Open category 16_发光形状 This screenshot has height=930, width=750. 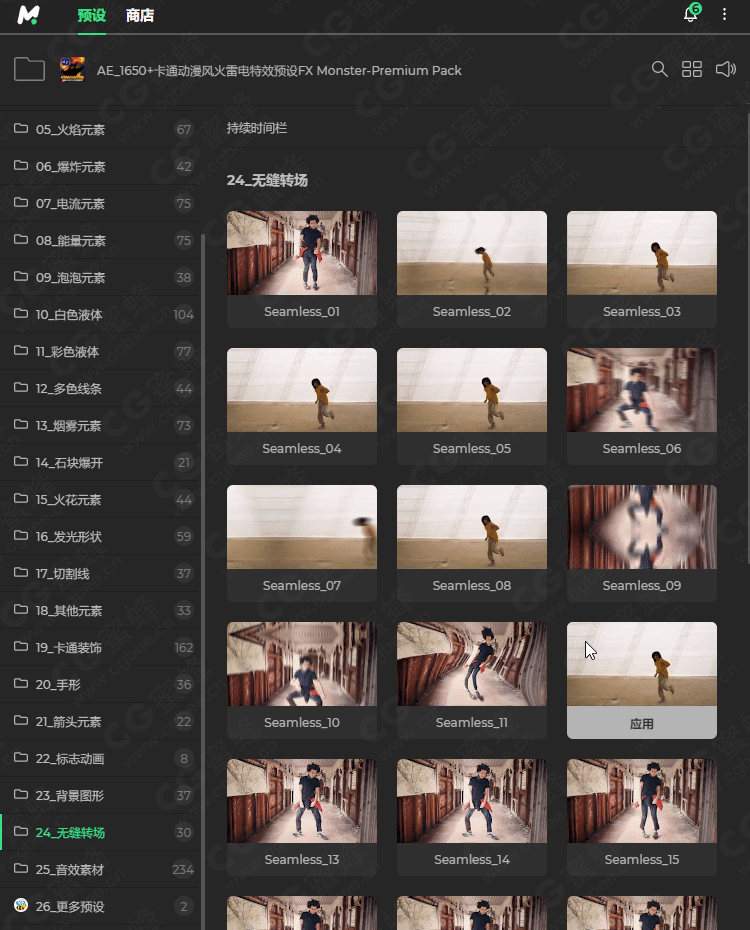(x=100, y=536)
